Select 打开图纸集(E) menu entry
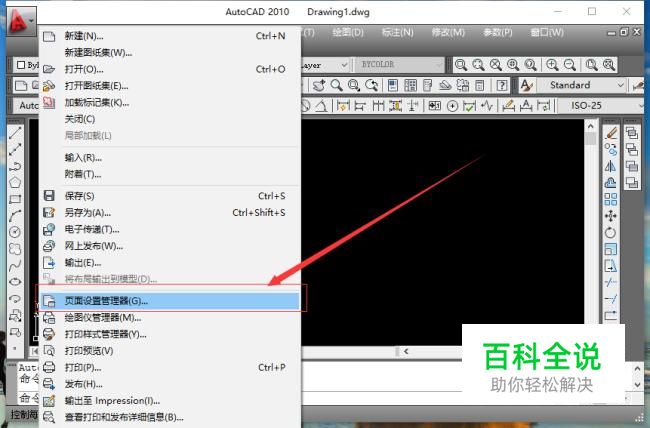650x428 pixels. 170,86
